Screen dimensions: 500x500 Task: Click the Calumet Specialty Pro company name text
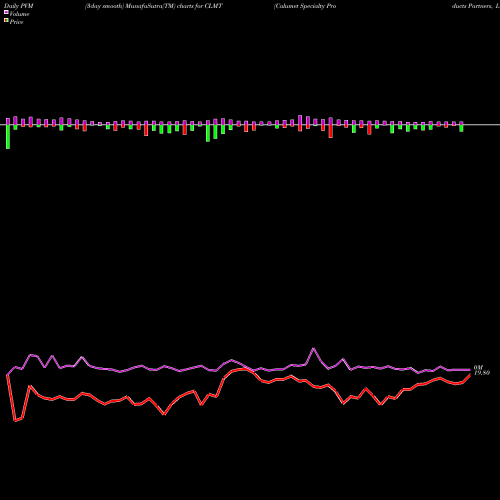coord(305,6)
